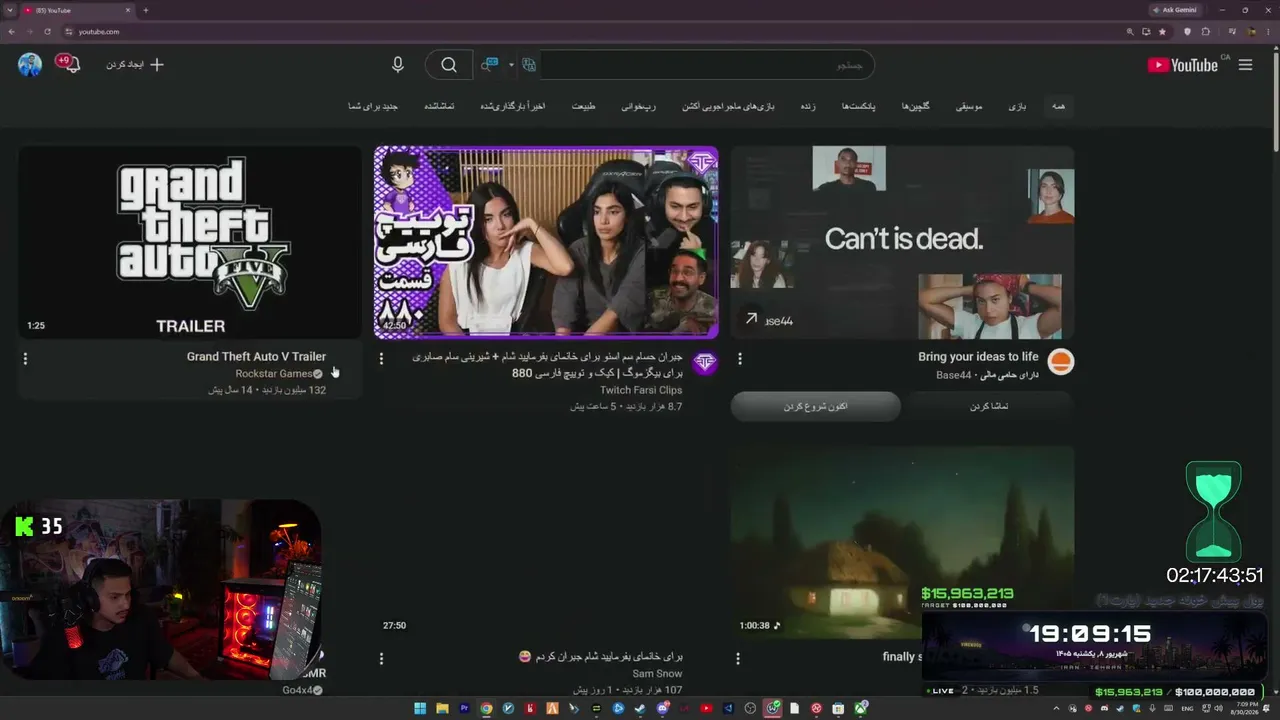Select the همه filter chip
Image resolution: width=1280 pixels, height=720 pixels.
click(x=1058, y=106)
